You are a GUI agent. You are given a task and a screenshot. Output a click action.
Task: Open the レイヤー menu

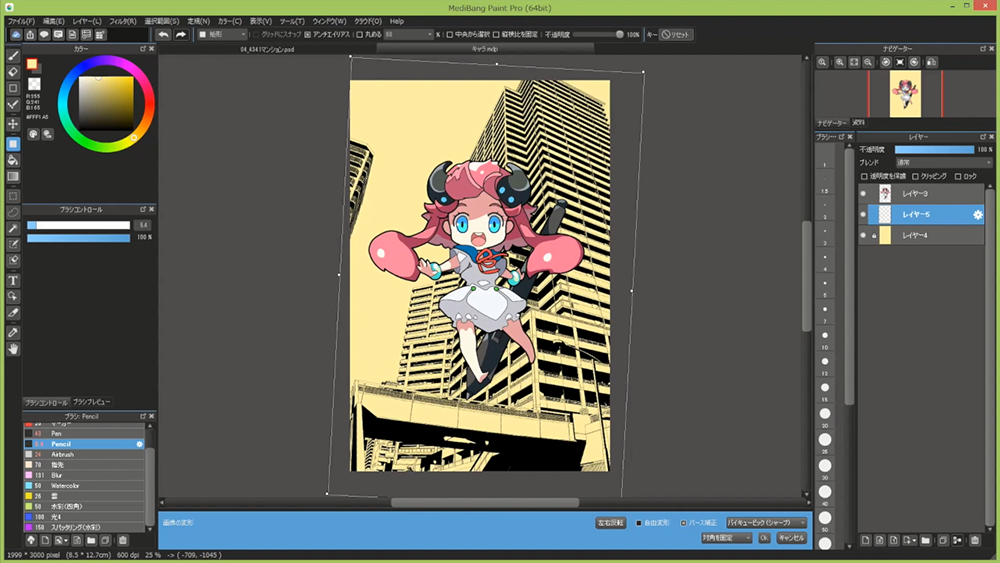[x=87, y=21]
